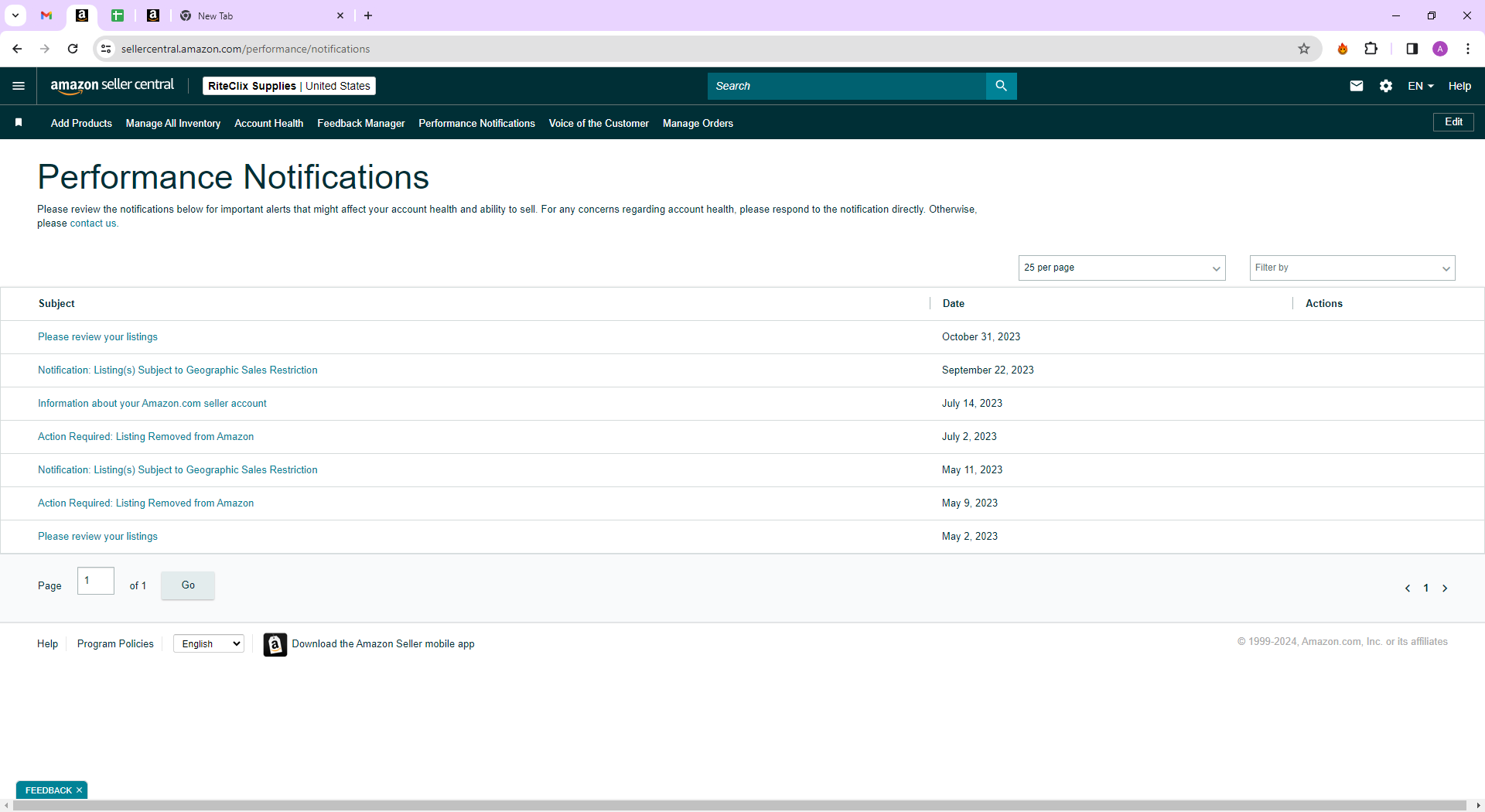Open October 31 Please review your listings
This screenshot has width=1485, height=812.
[97, 337]
